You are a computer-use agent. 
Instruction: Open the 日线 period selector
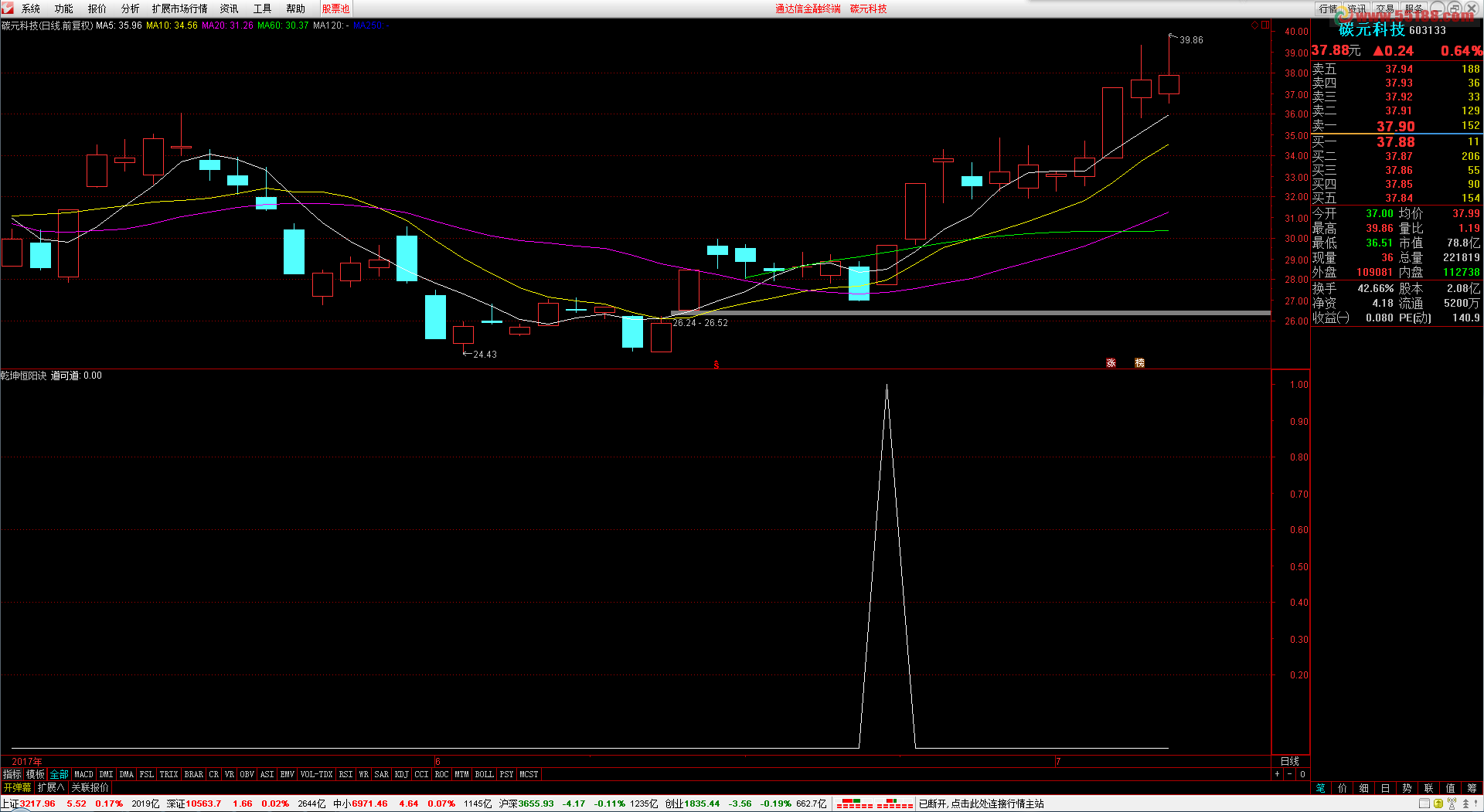[1290, 761]
